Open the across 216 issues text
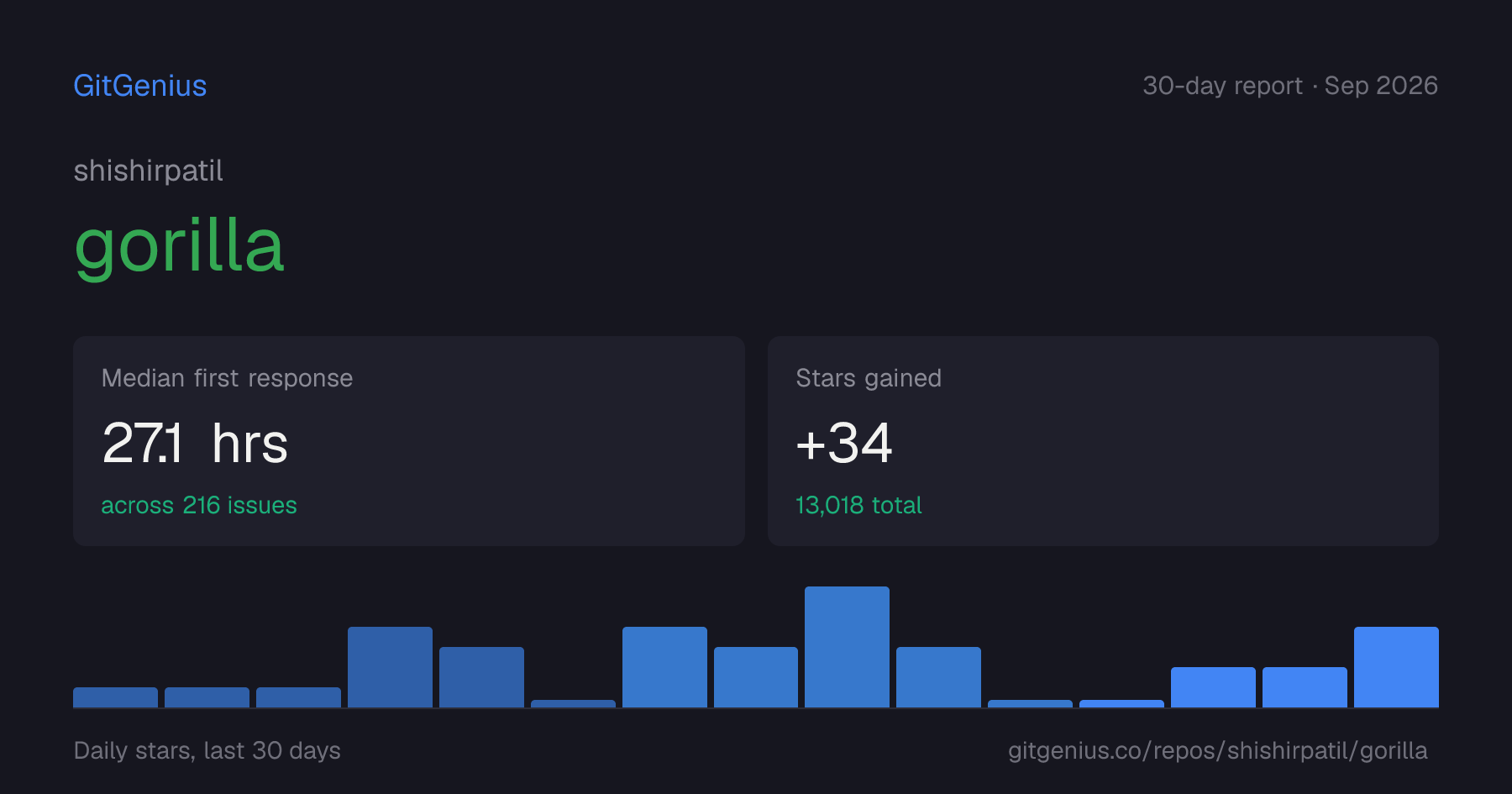Screen dimensions: 1512x794 [x=199, y=505]
